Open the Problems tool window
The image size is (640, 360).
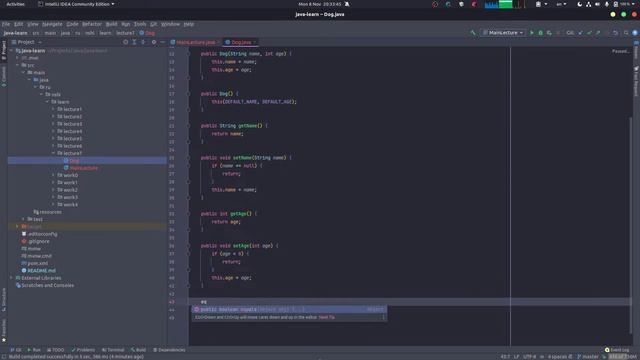83,350
